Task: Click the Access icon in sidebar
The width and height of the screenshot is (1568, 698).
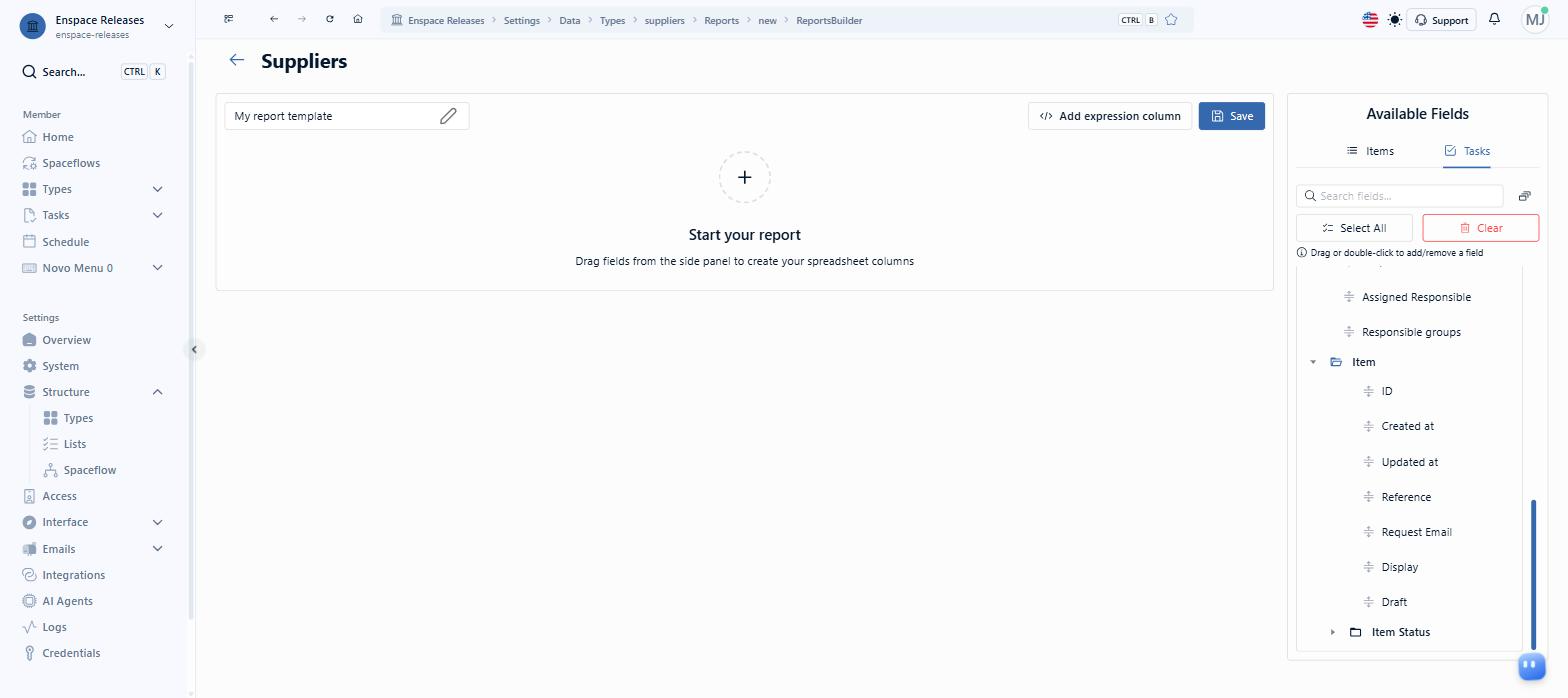Action: [29, 496]
